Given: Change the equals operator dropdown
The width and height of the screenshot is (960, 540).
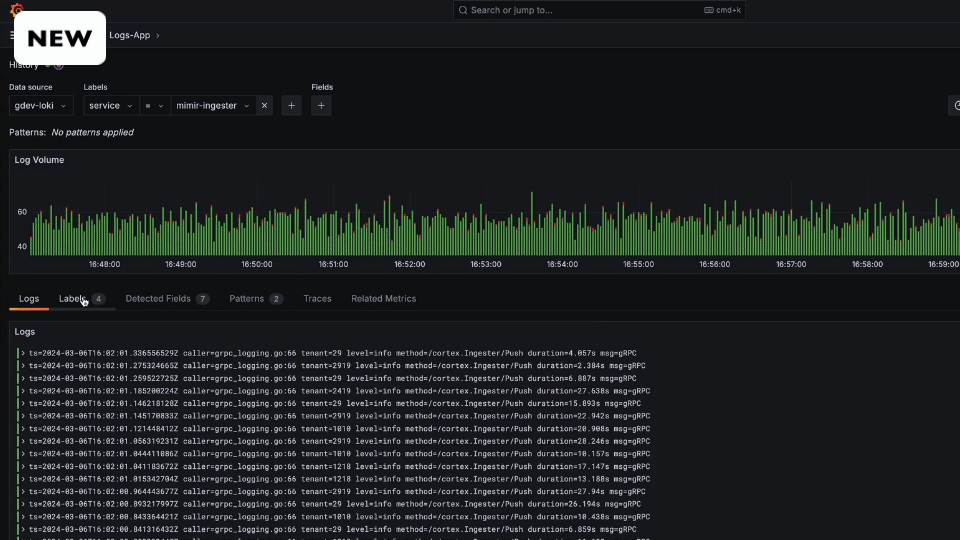Looking at the screenshot, I should (x=153, y=105).
